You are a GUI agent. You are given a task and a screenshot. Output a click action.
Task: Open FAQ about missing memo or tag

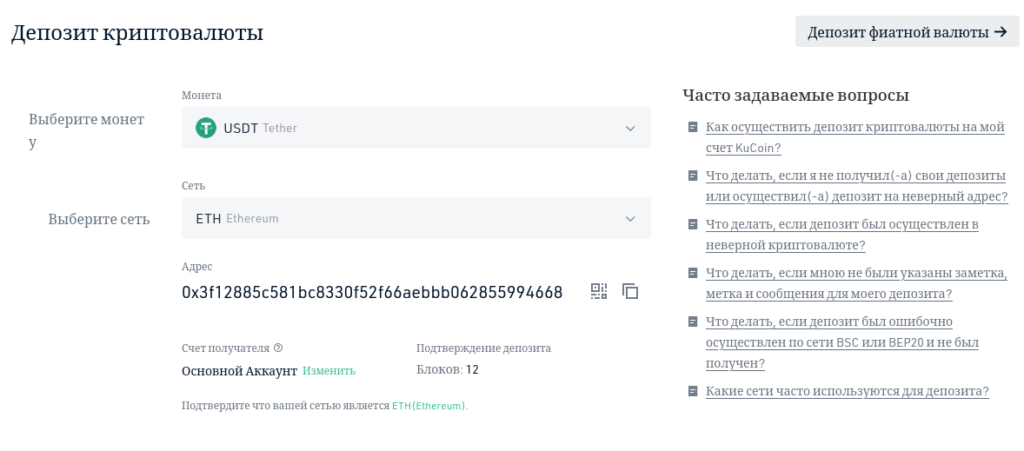(x=857, y=283)
